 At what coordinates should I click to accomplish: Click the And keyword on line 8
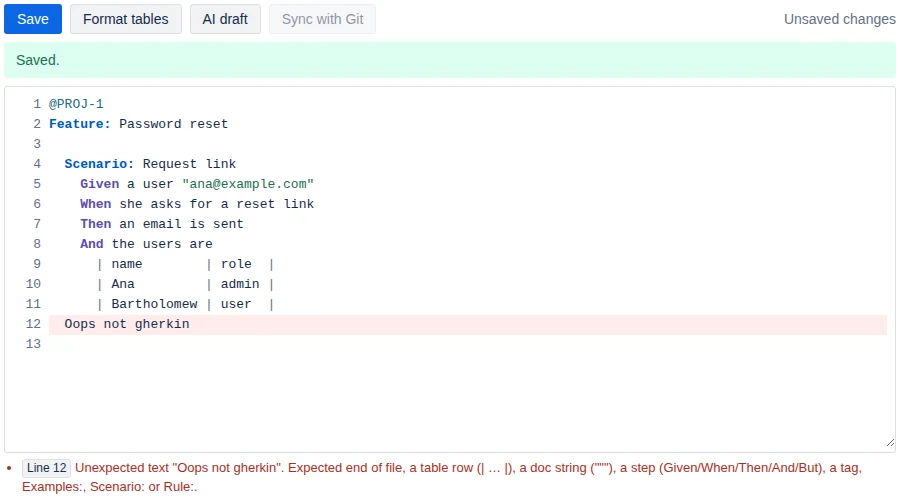pos(92,244)
